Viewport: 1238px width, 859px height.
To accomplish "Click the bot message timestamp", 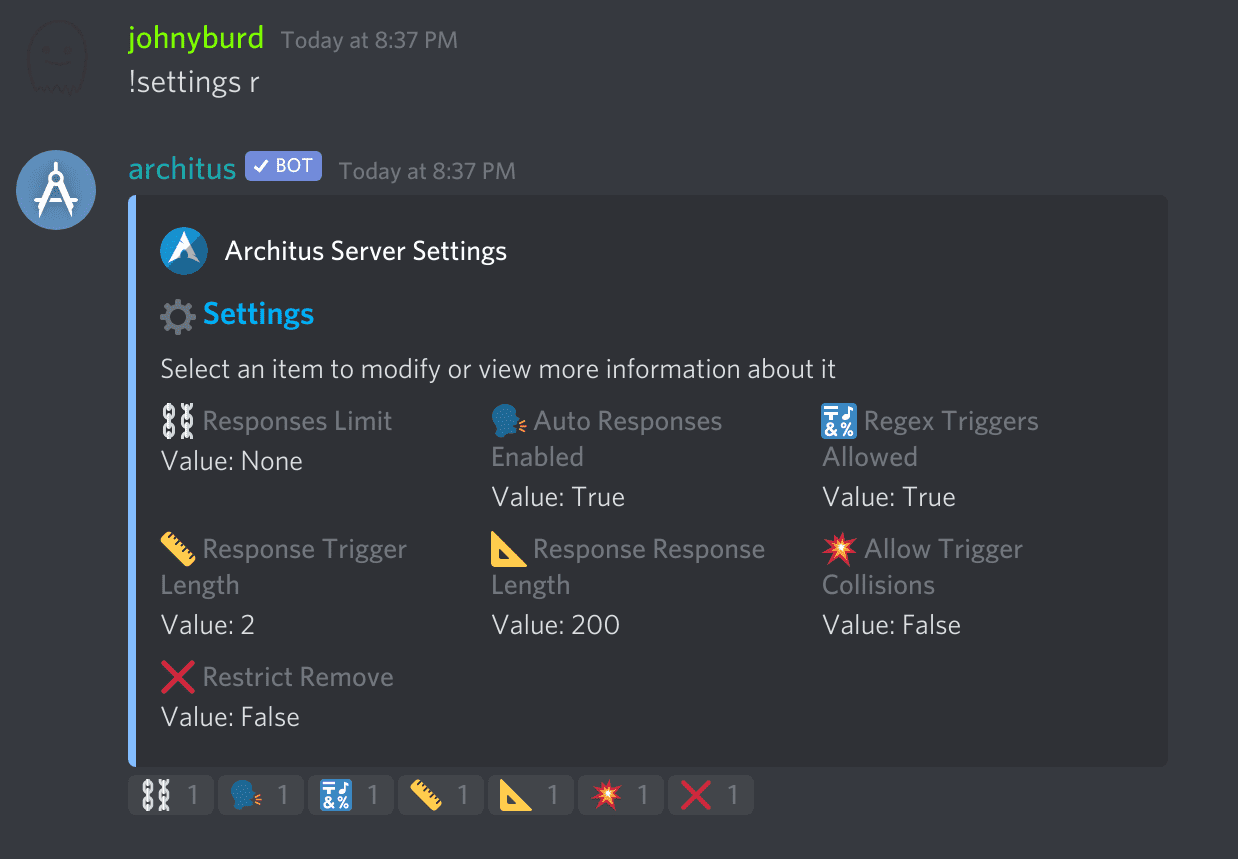I will point(427,171).
